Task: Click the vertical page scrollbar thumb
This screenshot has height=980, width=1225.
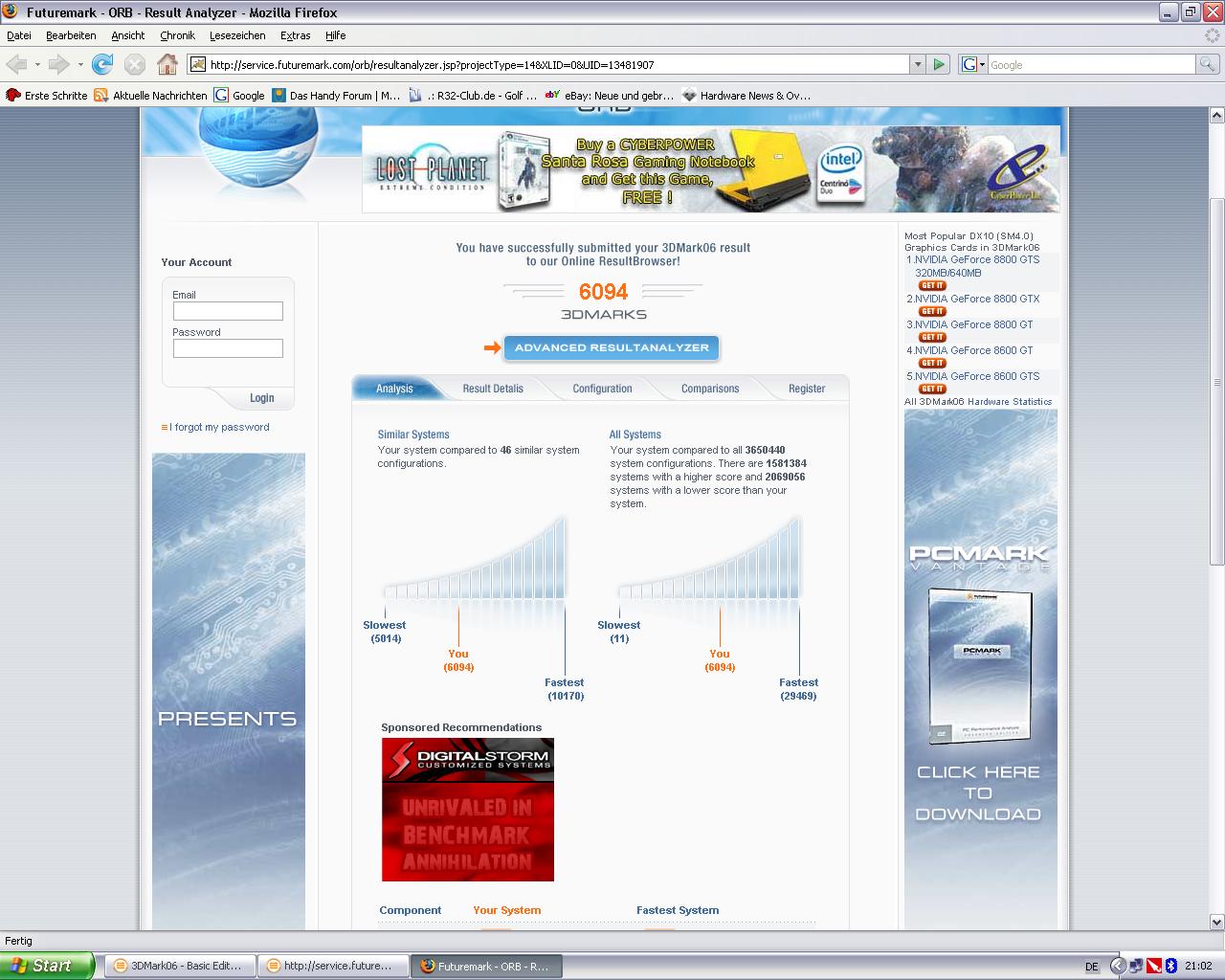Action: click(1217, 381)
